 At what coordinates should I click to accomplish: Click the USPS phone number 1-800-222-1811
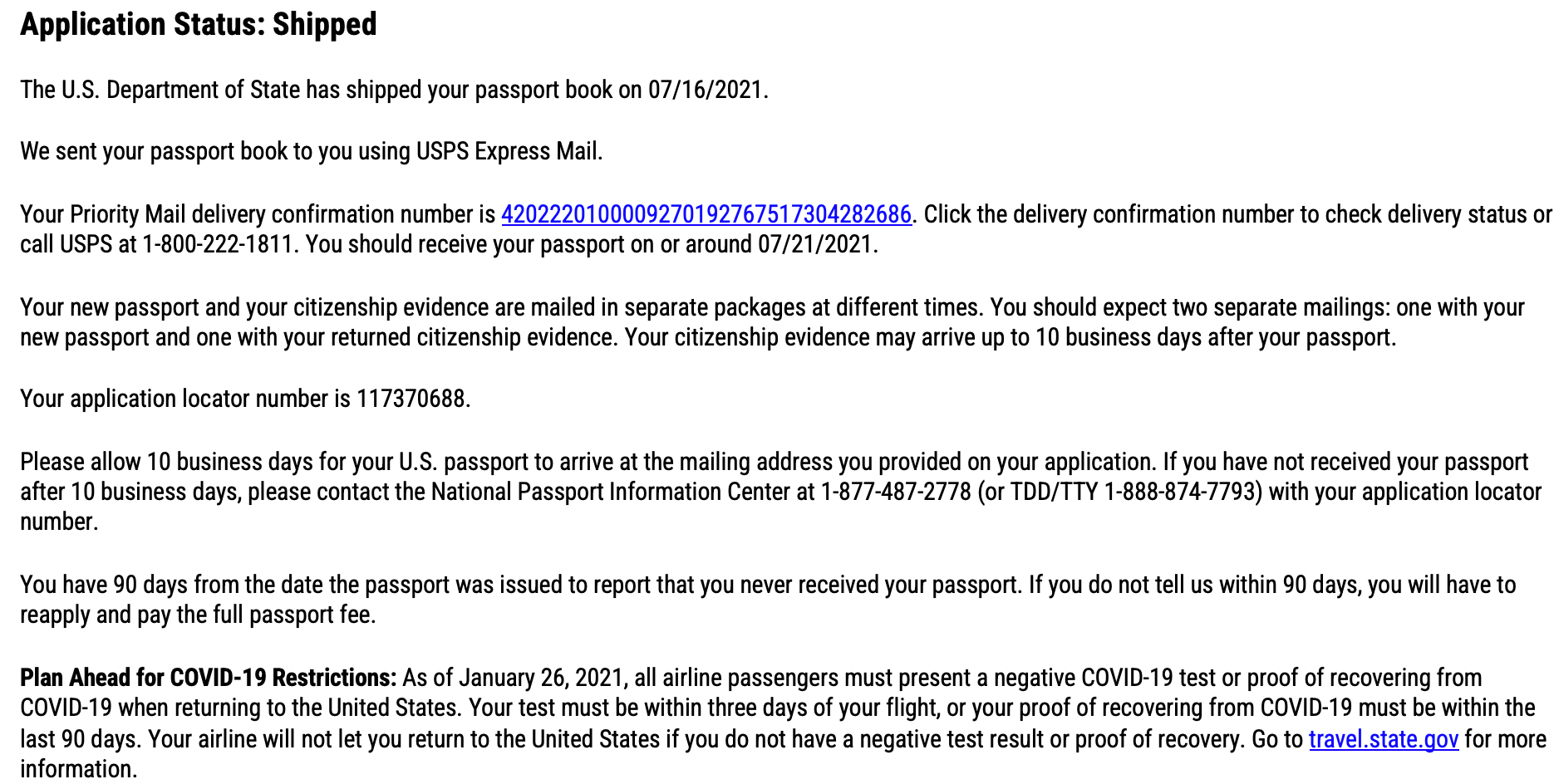(218, 244)
